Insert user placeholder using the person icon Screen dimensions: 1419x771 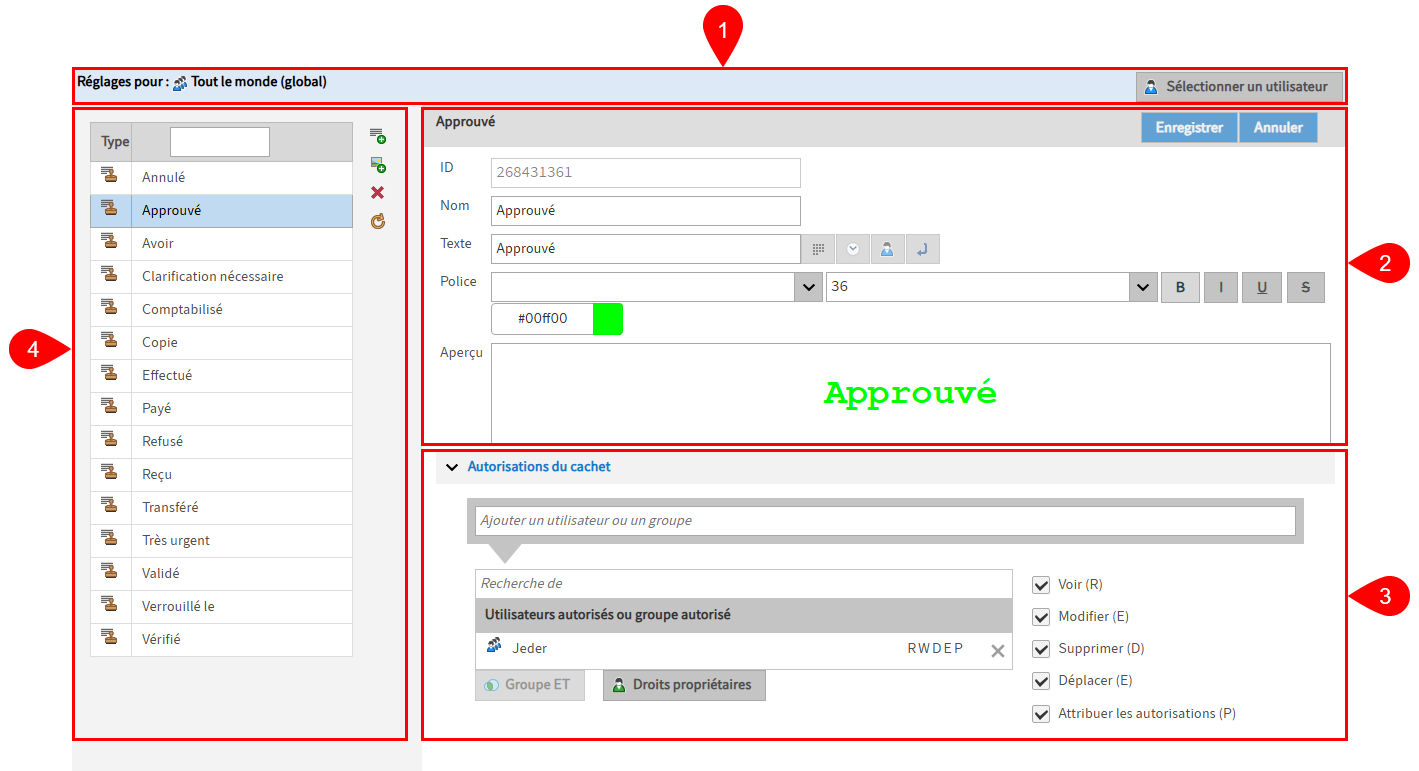[887, 249]
